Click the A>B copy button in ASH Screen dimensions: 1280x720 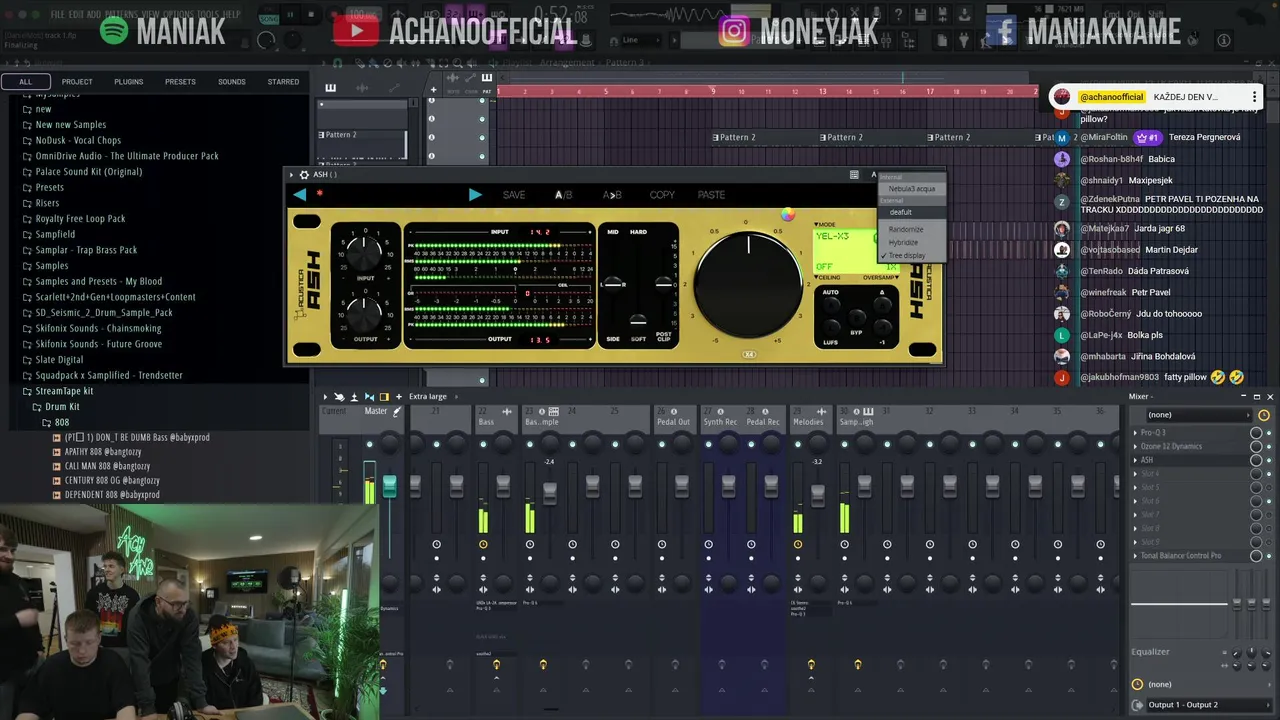[x=612, y=195]
